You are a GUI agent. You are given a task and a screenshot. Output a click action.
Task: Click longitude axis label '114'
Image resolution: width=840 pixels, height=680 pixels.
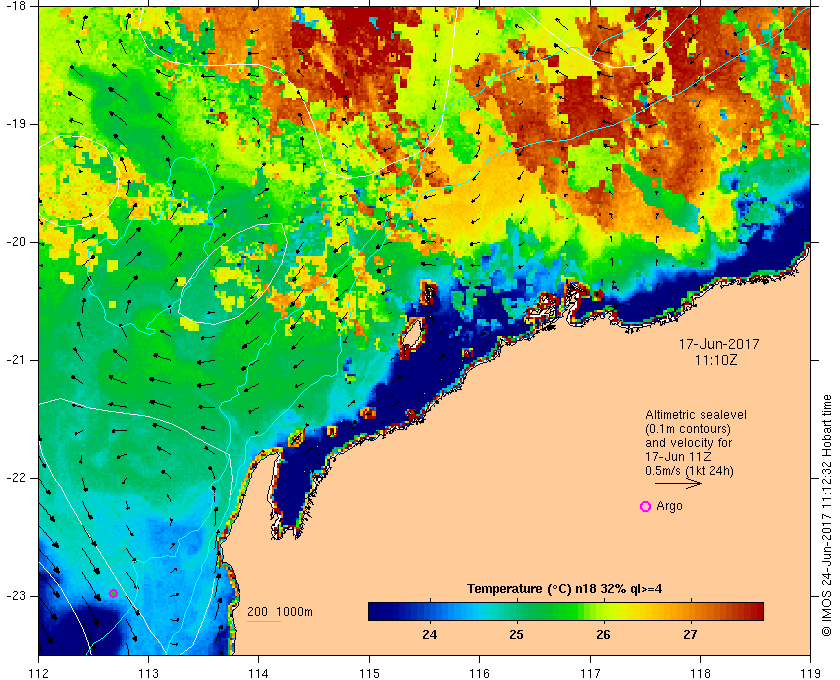tap(259, 672)
